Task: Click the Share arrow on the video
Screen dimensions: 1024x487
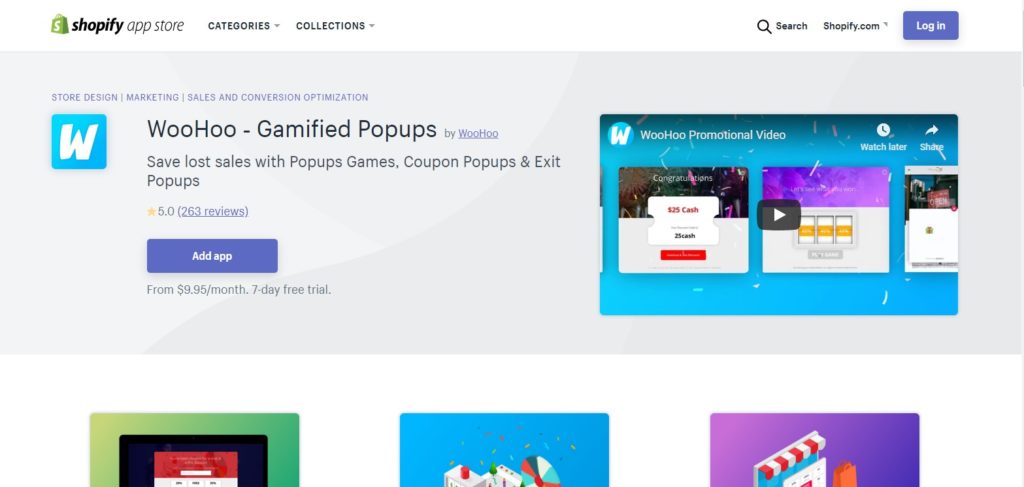Action: pos(932,130)
